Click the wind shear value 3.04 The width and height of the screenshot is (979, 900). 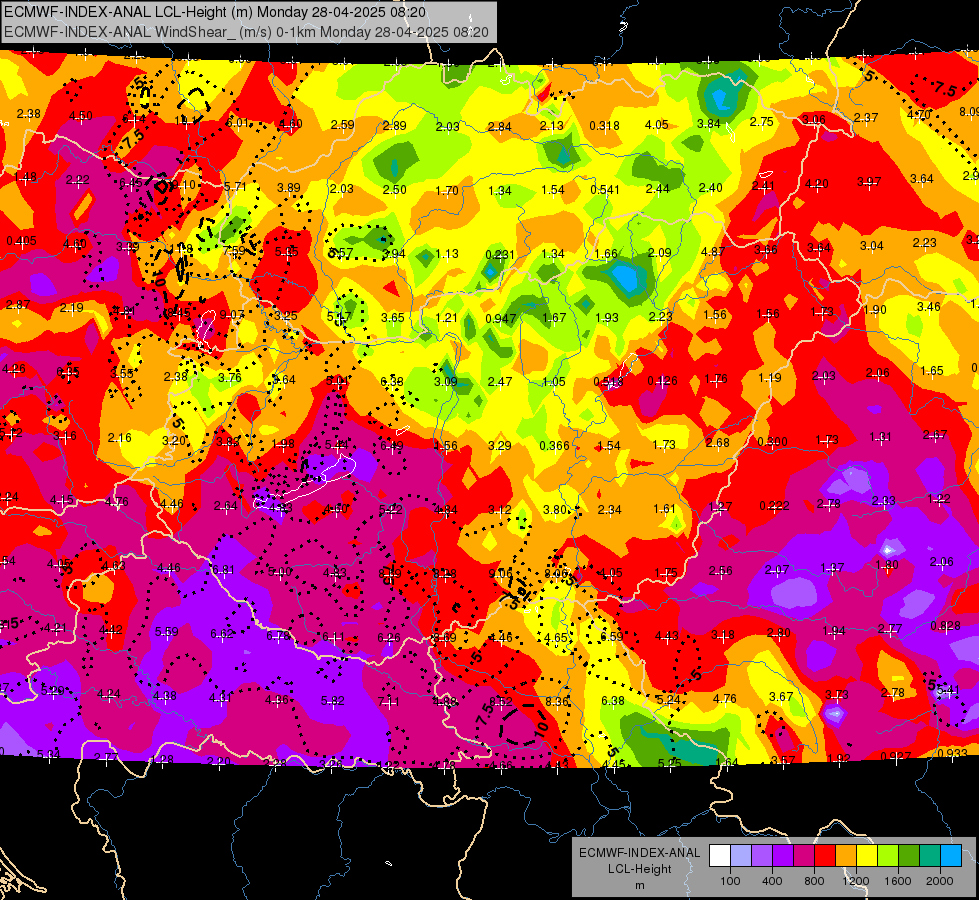click(872, 245)
